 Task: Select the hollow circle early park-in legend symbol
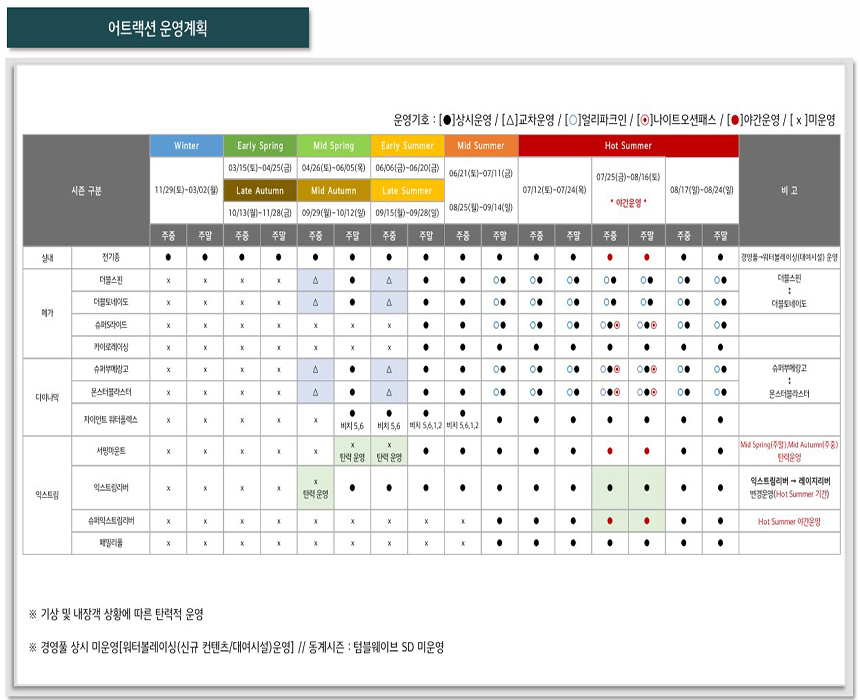pyautogui.click(x=572, y=119)
